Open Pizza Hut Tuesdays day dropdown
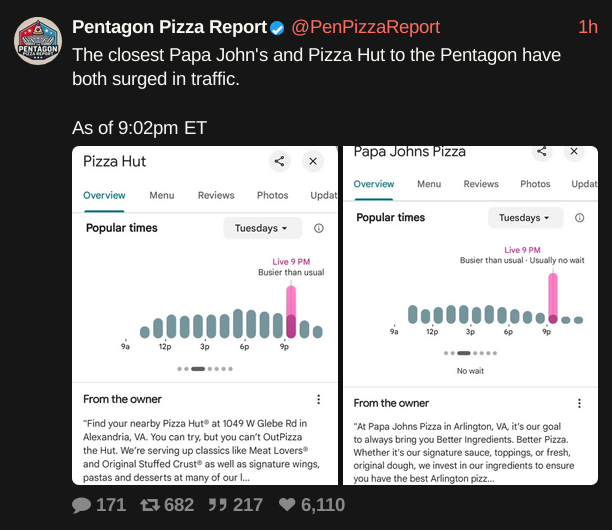The image size is (612, 530). click(x=261, y=228)
